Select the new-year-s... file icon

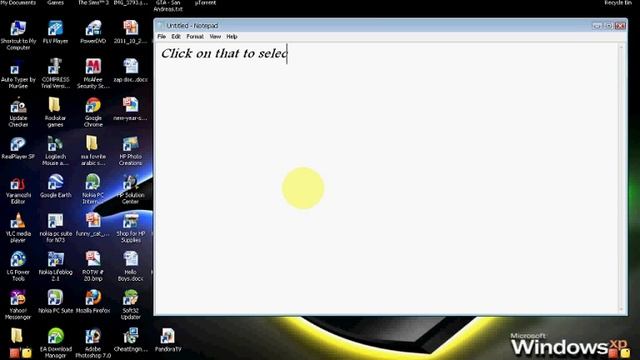[x=131, y=106]
